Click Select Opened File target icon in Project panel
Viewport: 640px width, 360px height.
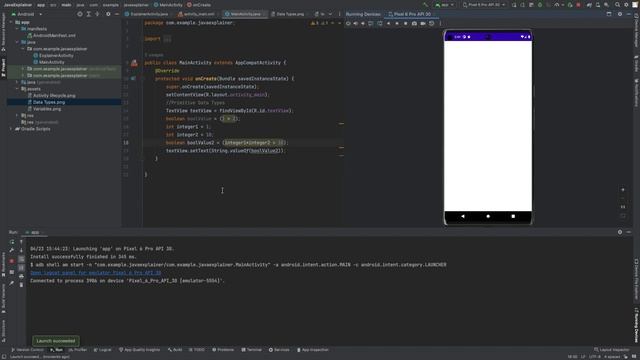[80, 14]
